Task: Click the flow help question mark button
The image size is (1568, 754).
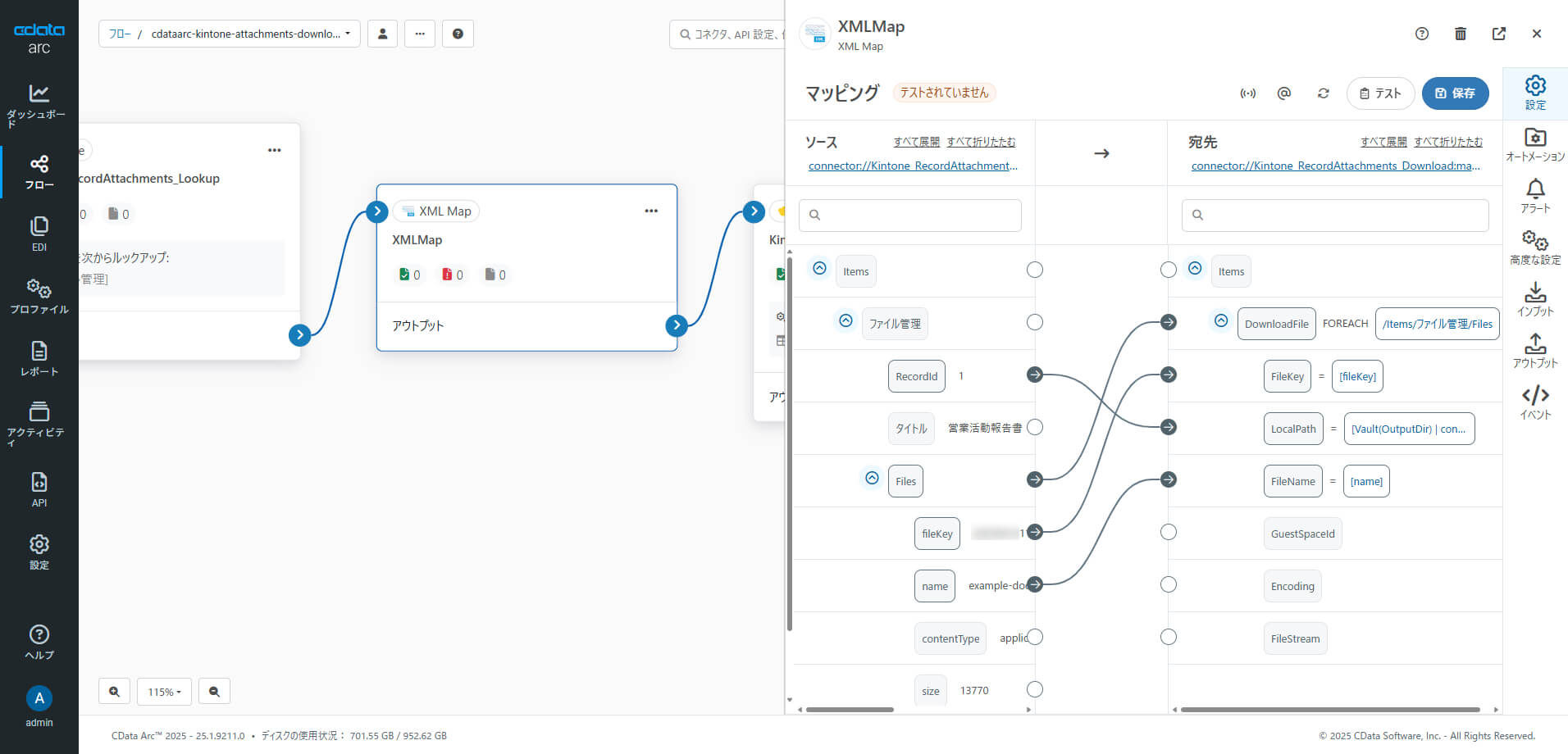Action: click(x=458, y=34)
